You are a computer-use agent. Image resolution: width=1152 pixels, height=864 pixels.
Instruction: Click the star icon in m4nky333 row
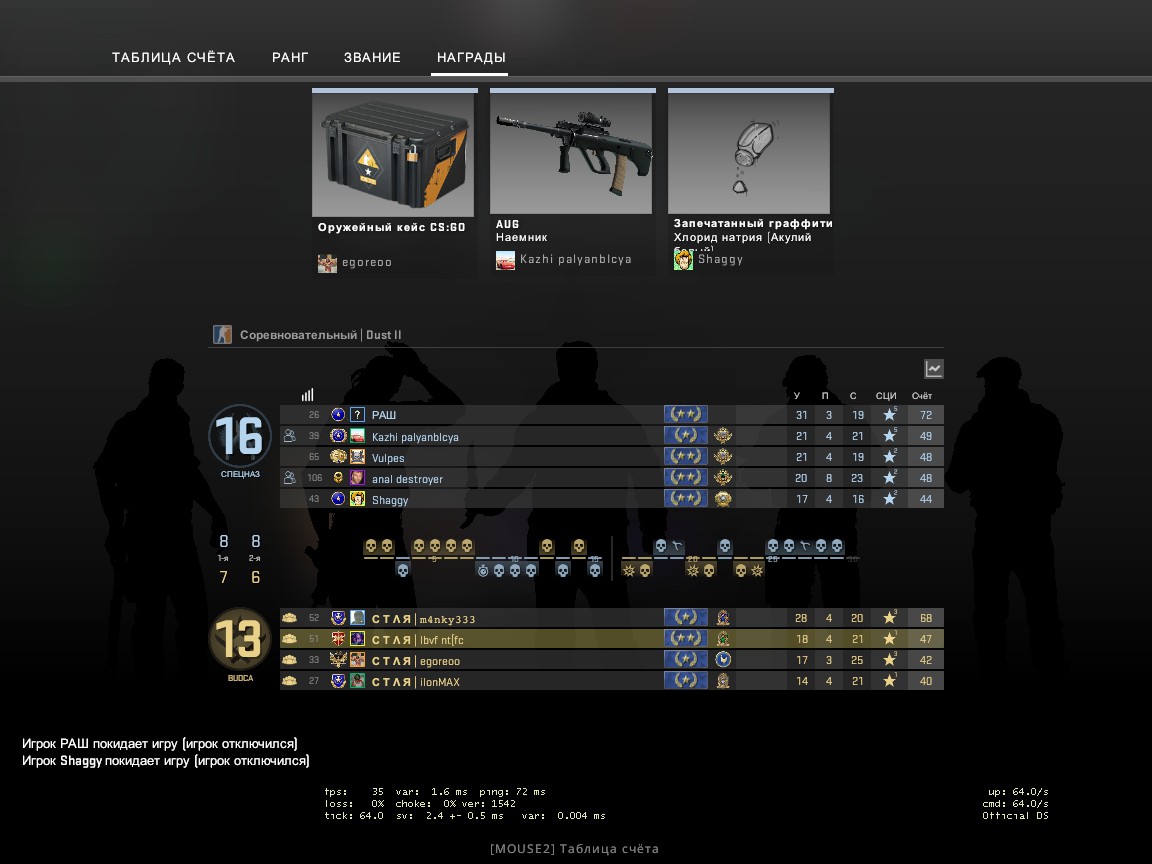click(890, 618)
